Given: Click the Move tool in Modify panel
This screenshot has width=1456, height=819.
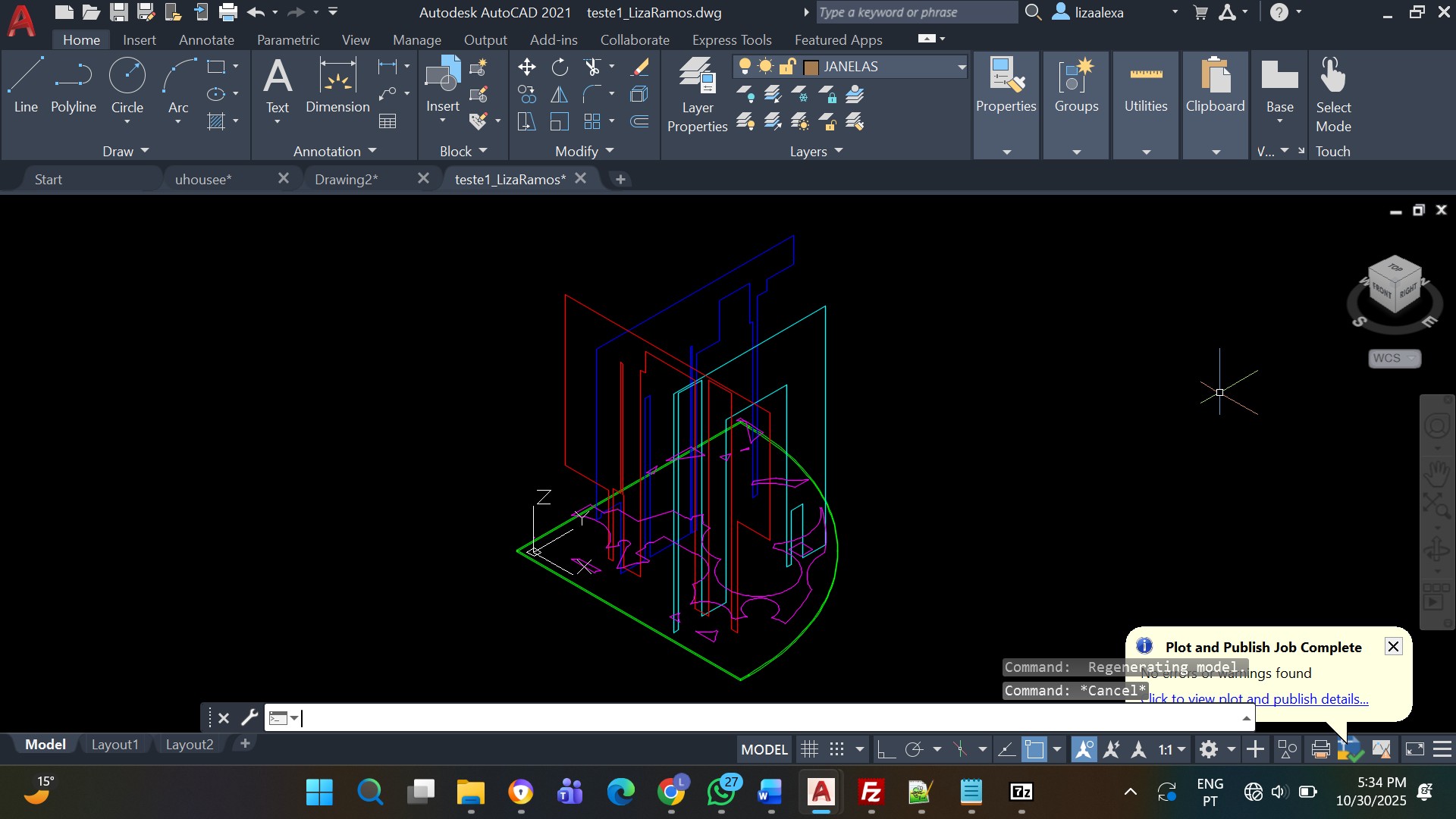Looking at the screenshot, I should [527, 67].
